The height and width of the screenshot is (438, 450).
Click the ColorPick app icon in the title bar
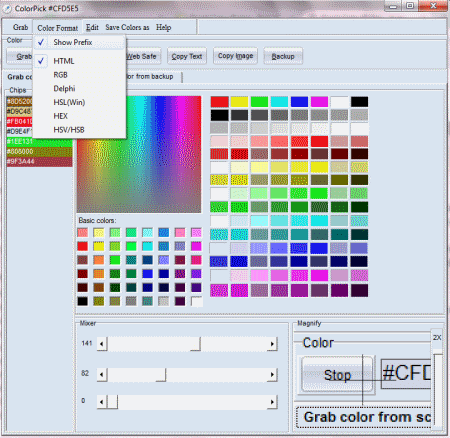click(7, 9)
